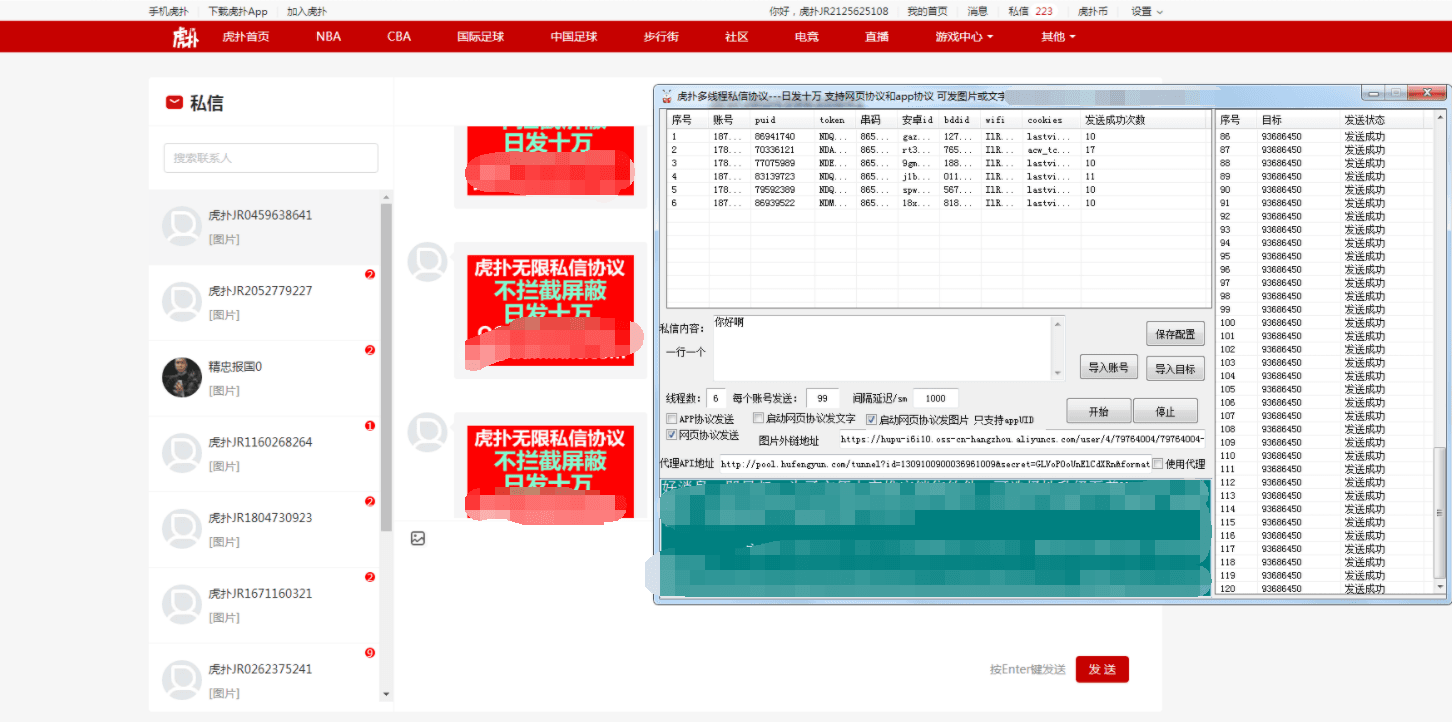Expand the 游戏中心 dropdown menu
Image resolution: width=1452 pixels, height=722 pixels.
964,37
